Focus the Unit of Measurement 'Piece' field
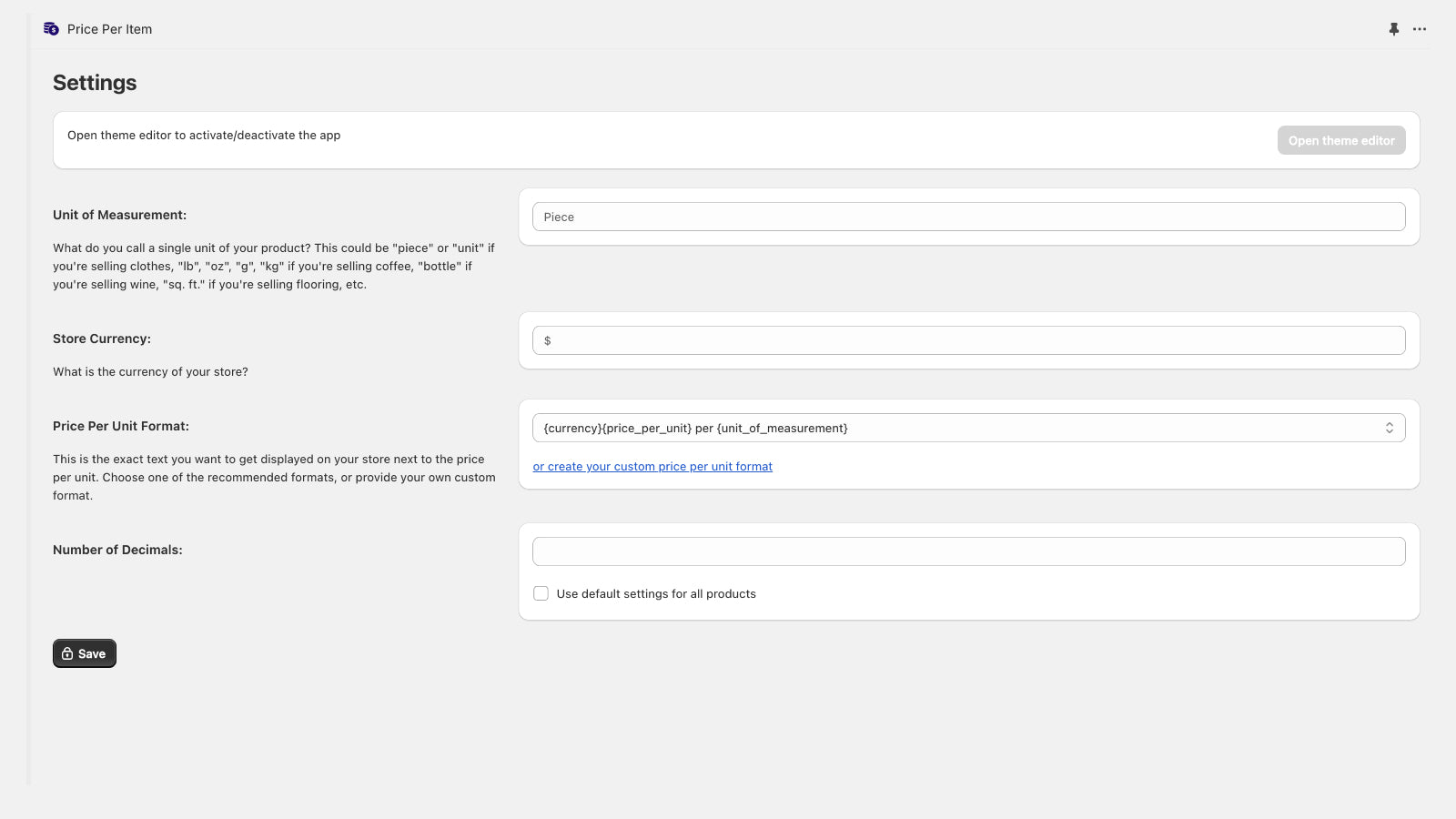 click(x=968, y=217)
